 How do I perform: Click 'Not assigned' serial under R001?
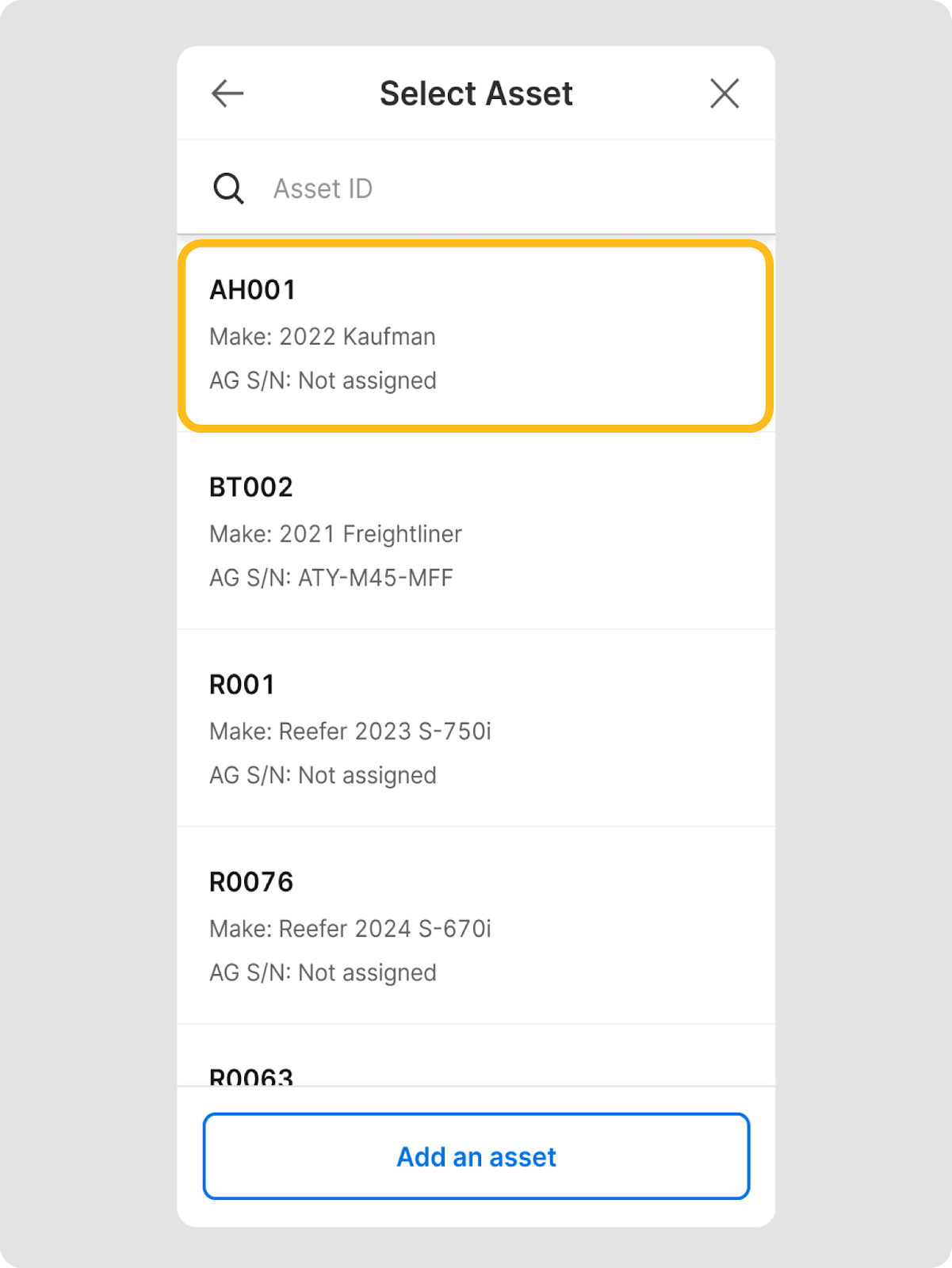tap(367, 775)
